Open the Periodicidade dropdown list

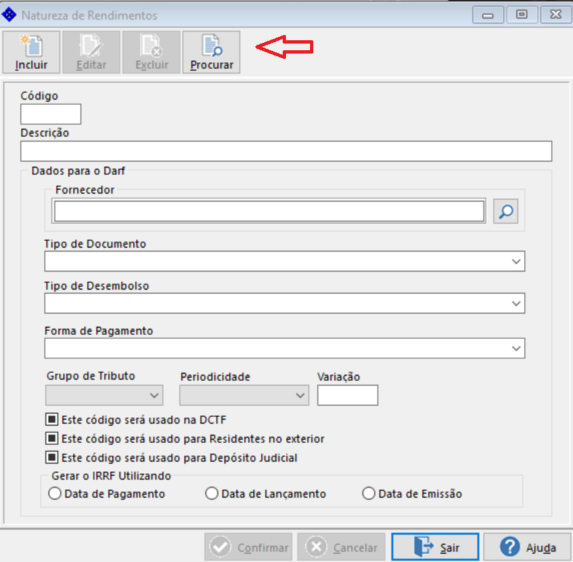(244, 395)
